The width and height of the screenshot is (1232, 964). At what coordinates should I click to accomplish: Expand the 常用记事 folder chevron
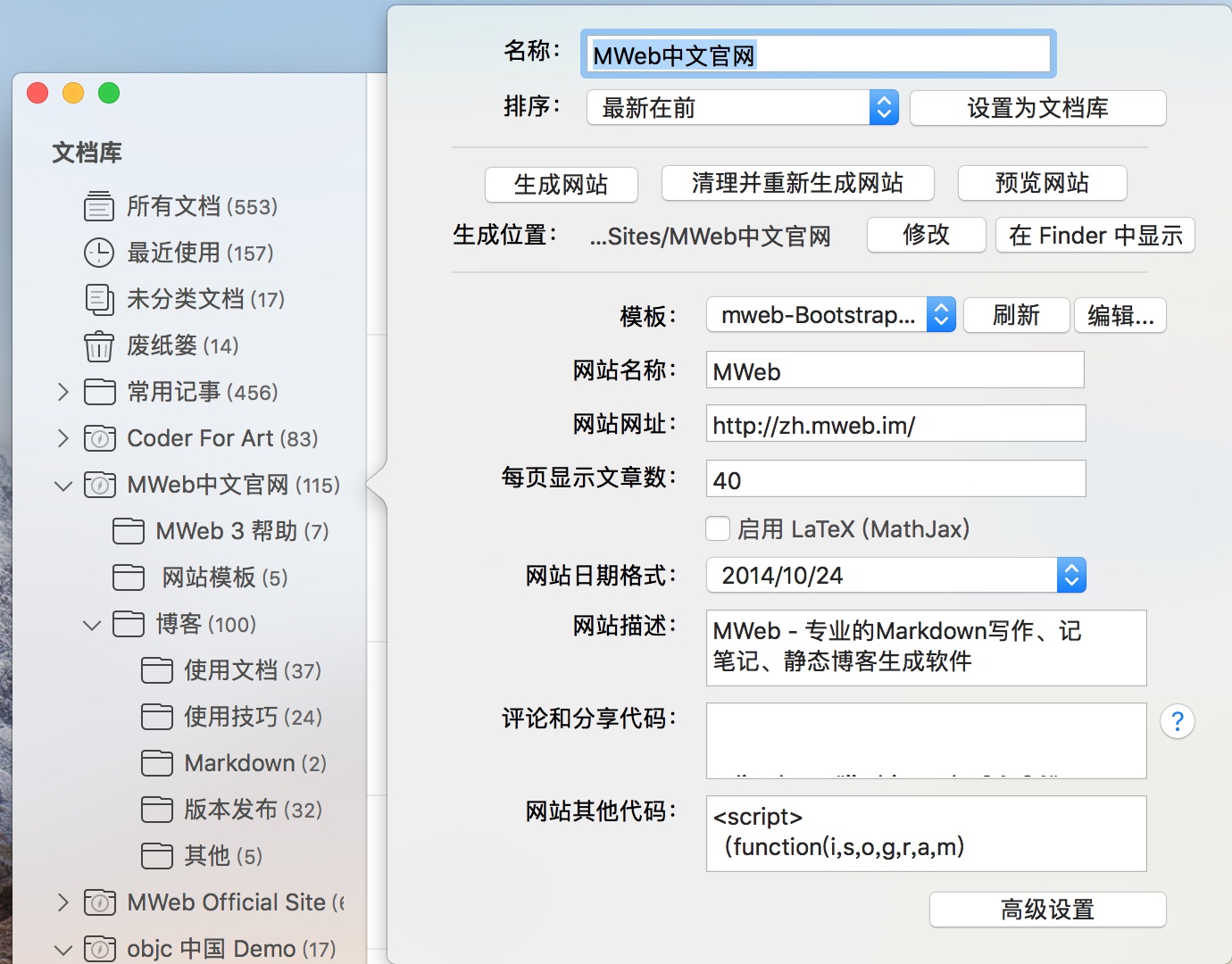62,392
